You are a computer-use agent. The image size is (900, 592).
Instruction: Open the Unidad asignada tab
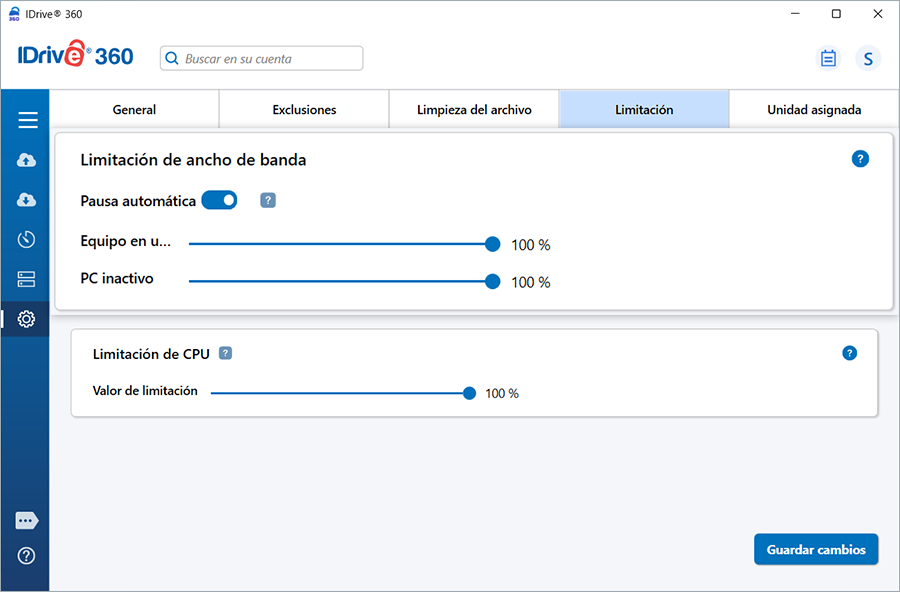814,110
